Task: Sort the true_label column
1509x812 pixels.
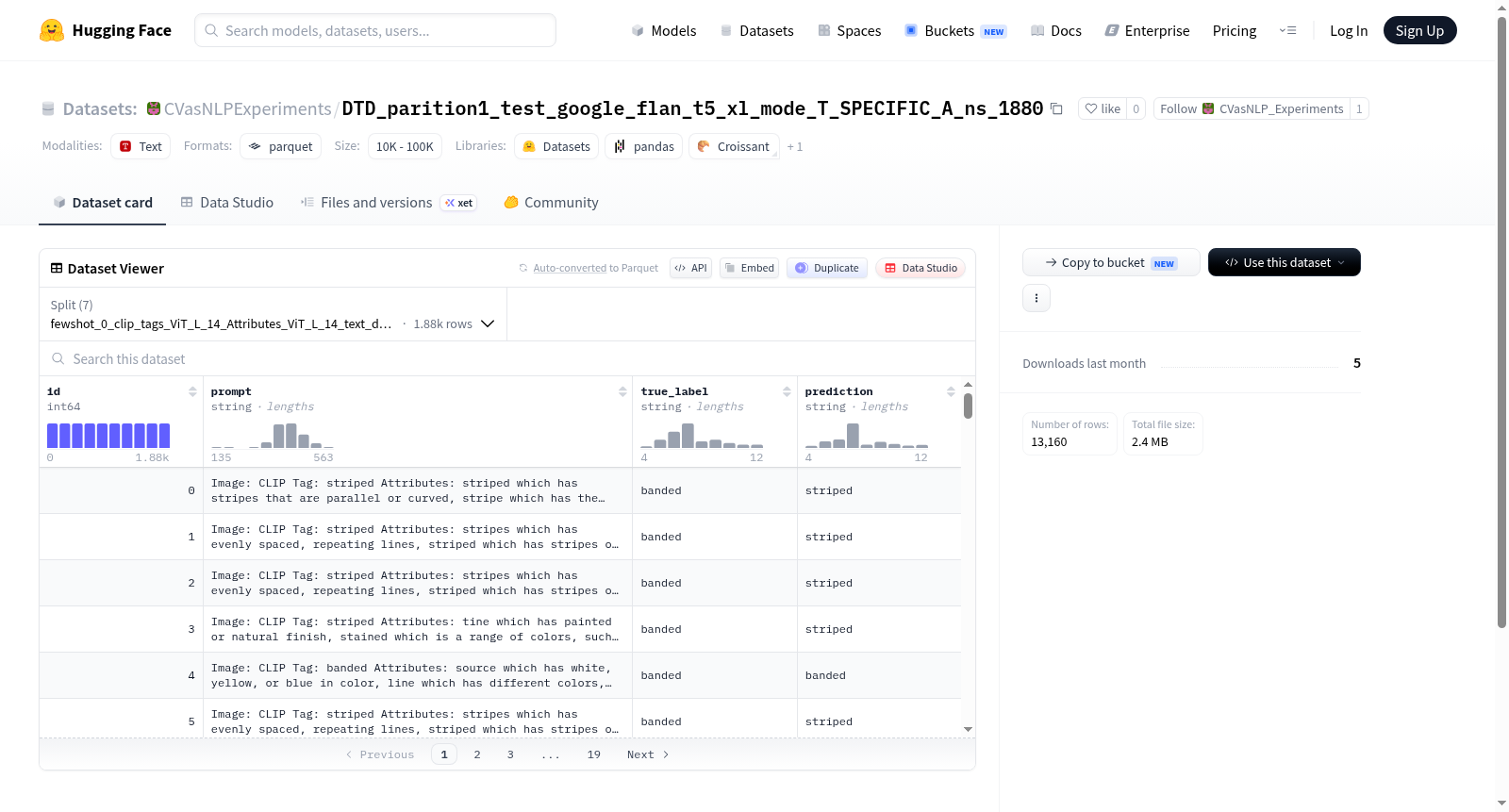Action: [787, 391]
